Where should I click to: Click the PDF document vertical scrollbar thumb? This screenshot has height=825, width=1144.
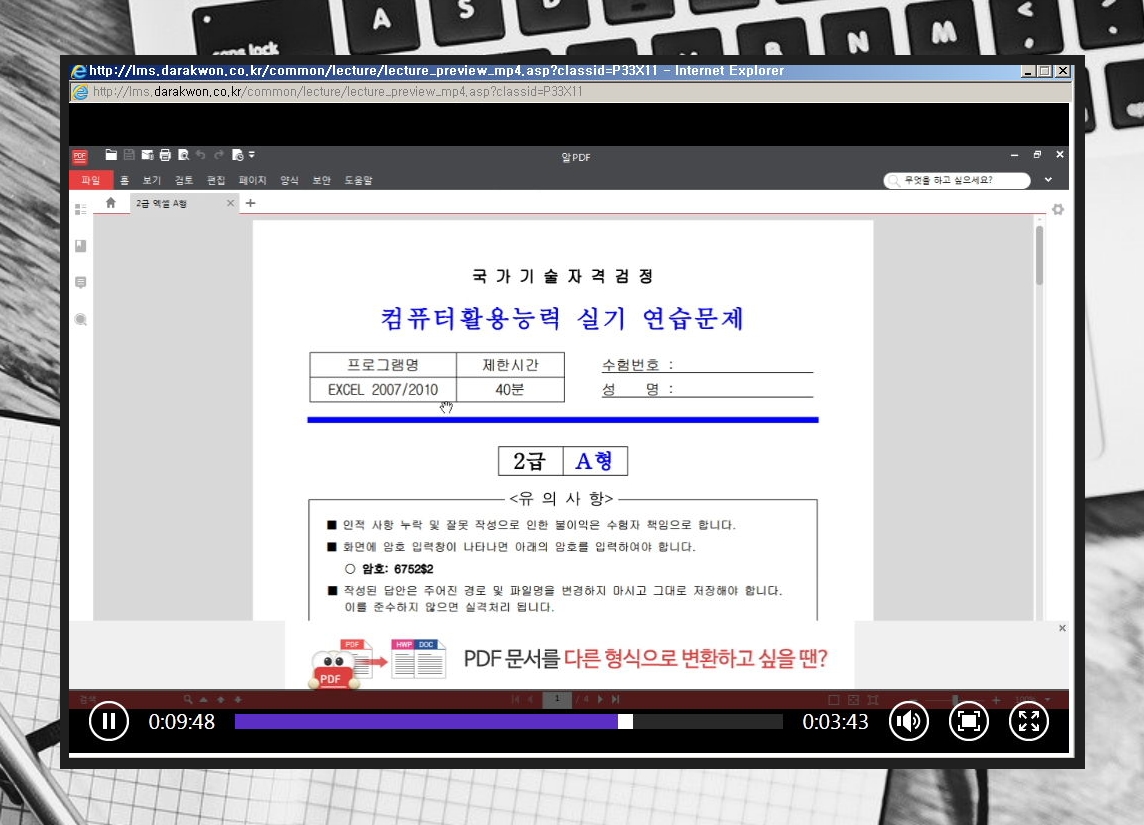(1039, 255)
